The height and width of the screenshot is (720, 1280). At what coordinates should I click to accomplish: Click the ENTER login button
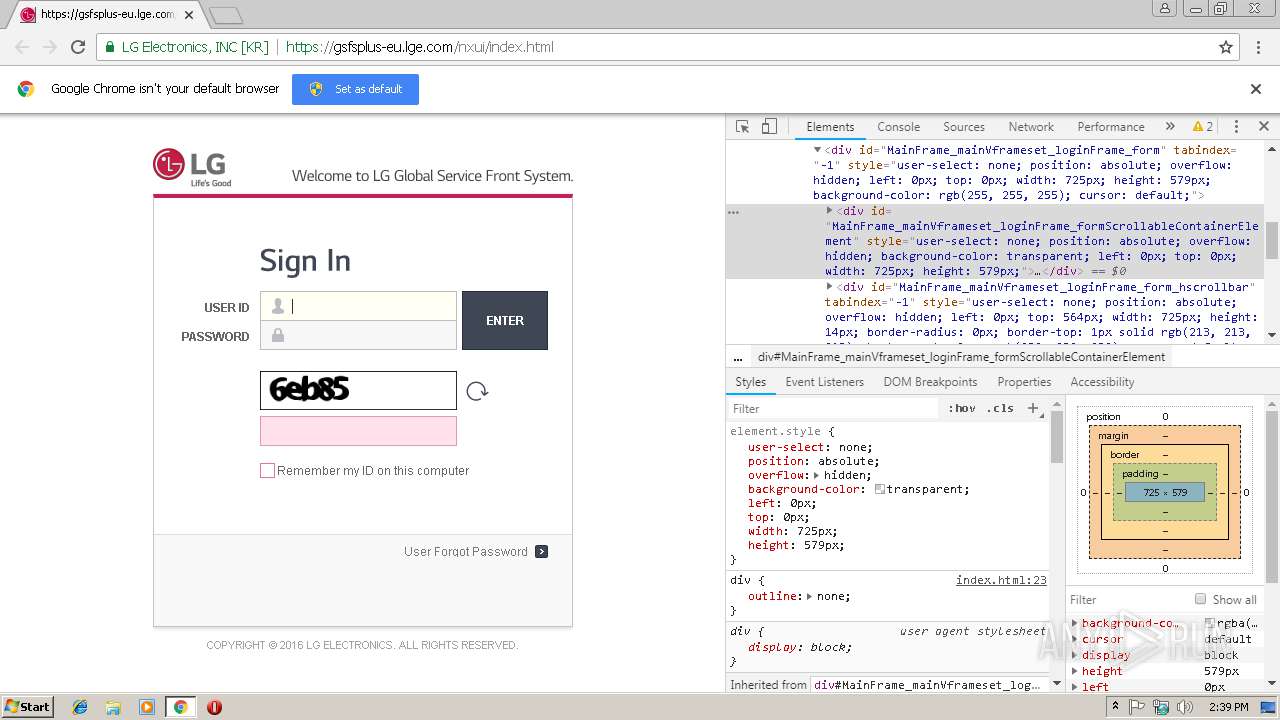click(x=505, y=320)
